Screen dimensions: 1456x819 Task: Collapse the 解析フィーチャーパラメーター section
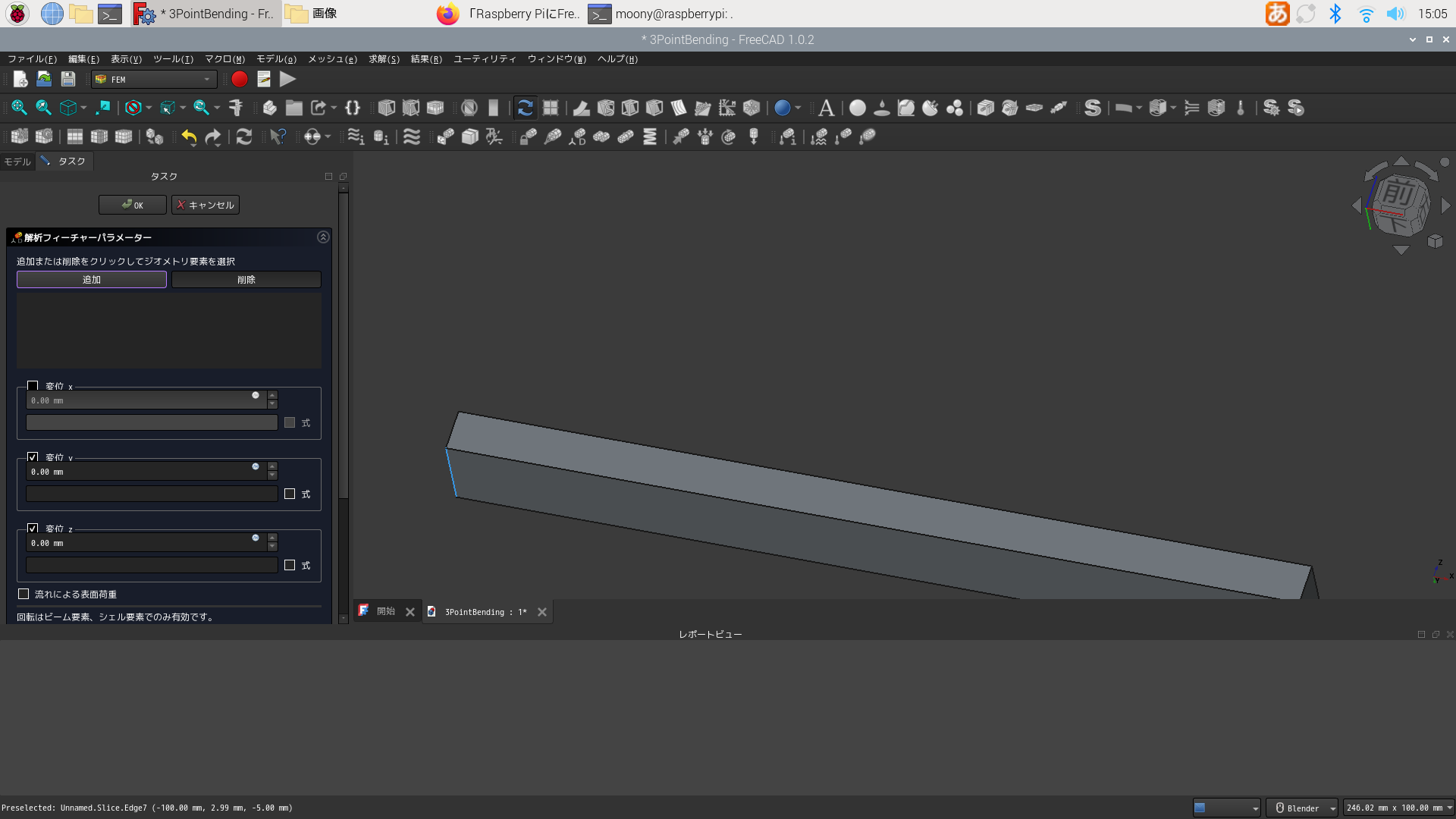tap(323, 237)
